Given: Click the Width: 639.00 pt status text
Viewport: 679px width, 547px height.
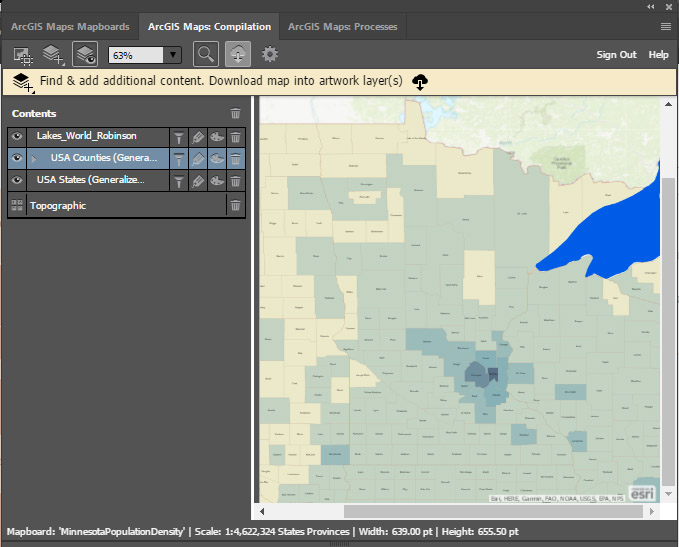Looking at the screenshot, I should (395, 531).
